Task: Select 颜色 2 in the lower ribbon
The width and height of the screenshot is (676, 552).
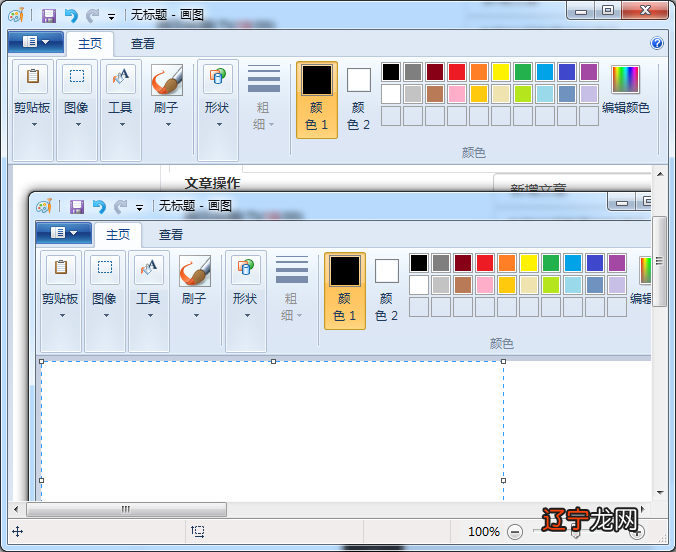Action: pos(386,290)
